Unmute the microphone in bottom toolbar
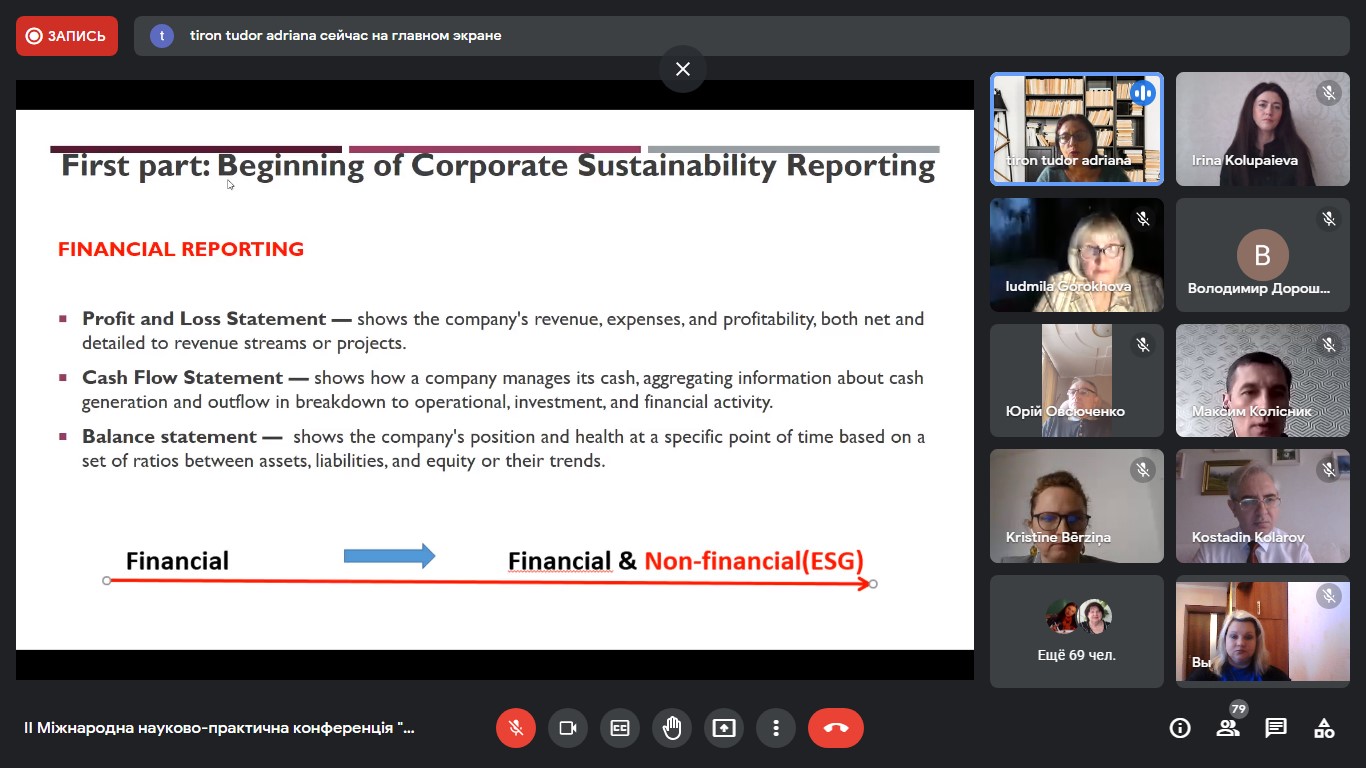This screenshot has height=768, width=1366. point(516,728)
